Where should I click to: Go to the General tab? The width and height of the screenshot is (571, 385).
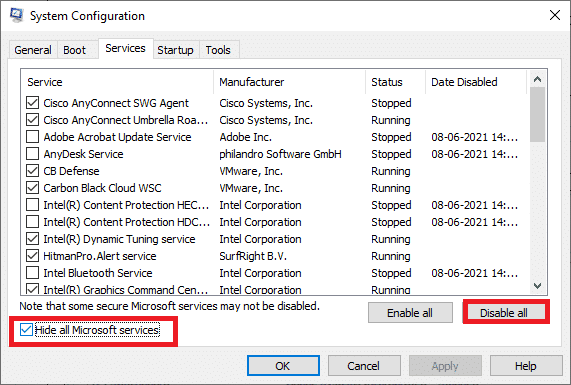(x=33, y=50)
